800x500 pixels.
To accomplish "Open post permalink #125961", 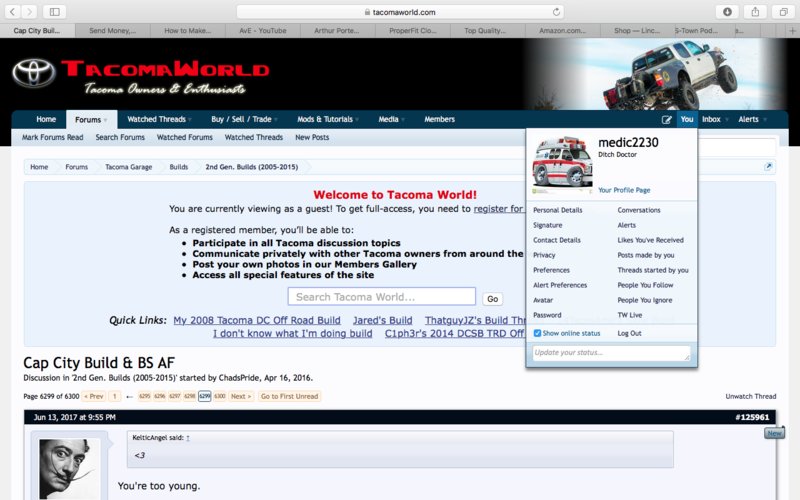I will coord(752,417).
